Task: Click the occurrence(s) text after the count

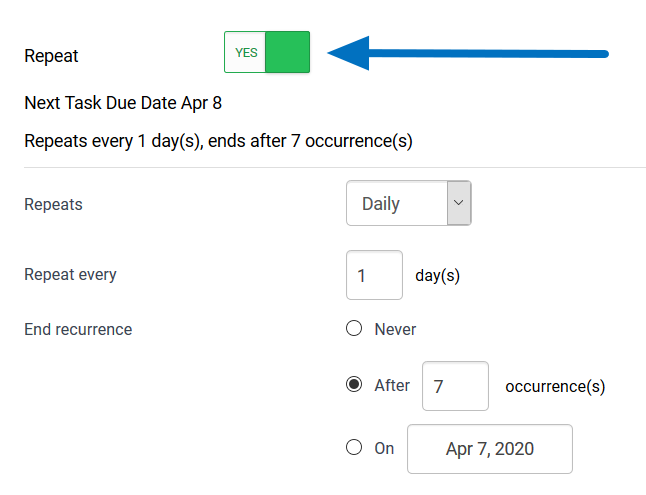Action: (x=555, y=386)
